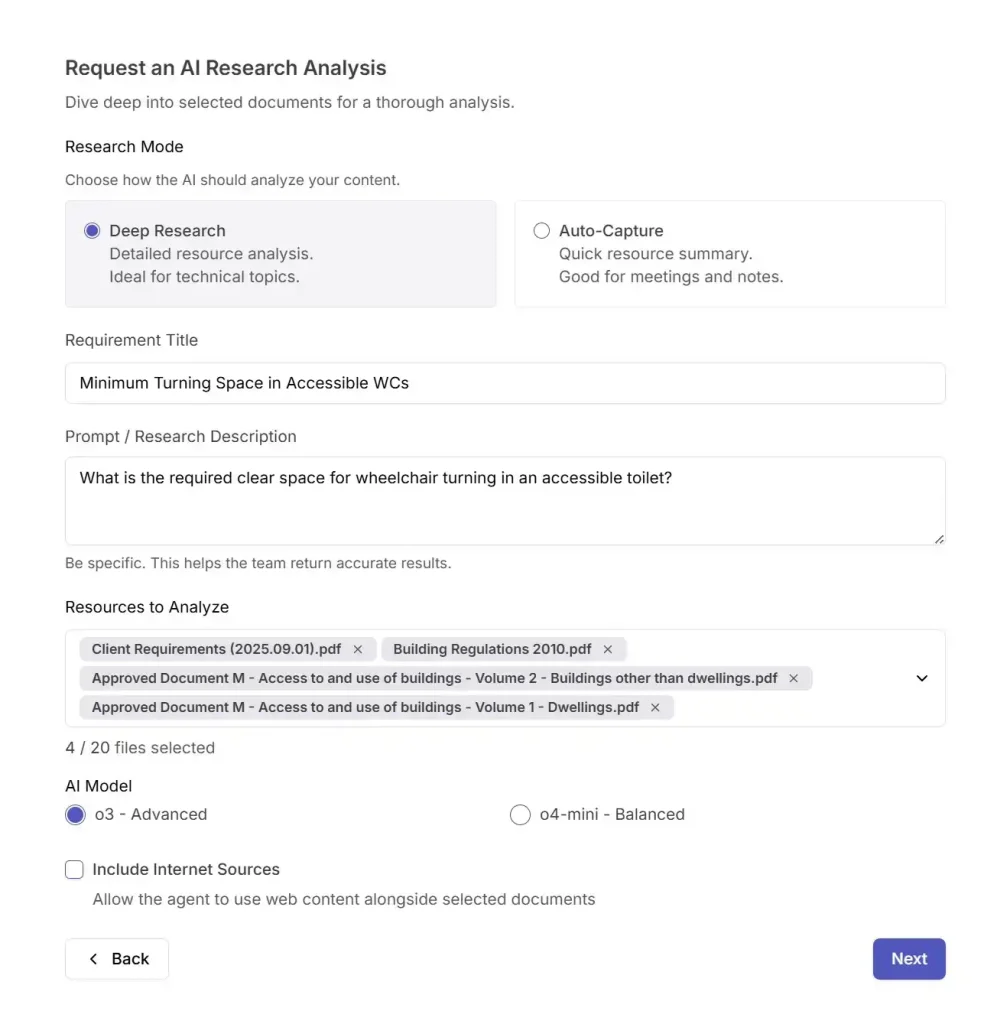Click the textarea resize handle corner

[x=939, y=539]
